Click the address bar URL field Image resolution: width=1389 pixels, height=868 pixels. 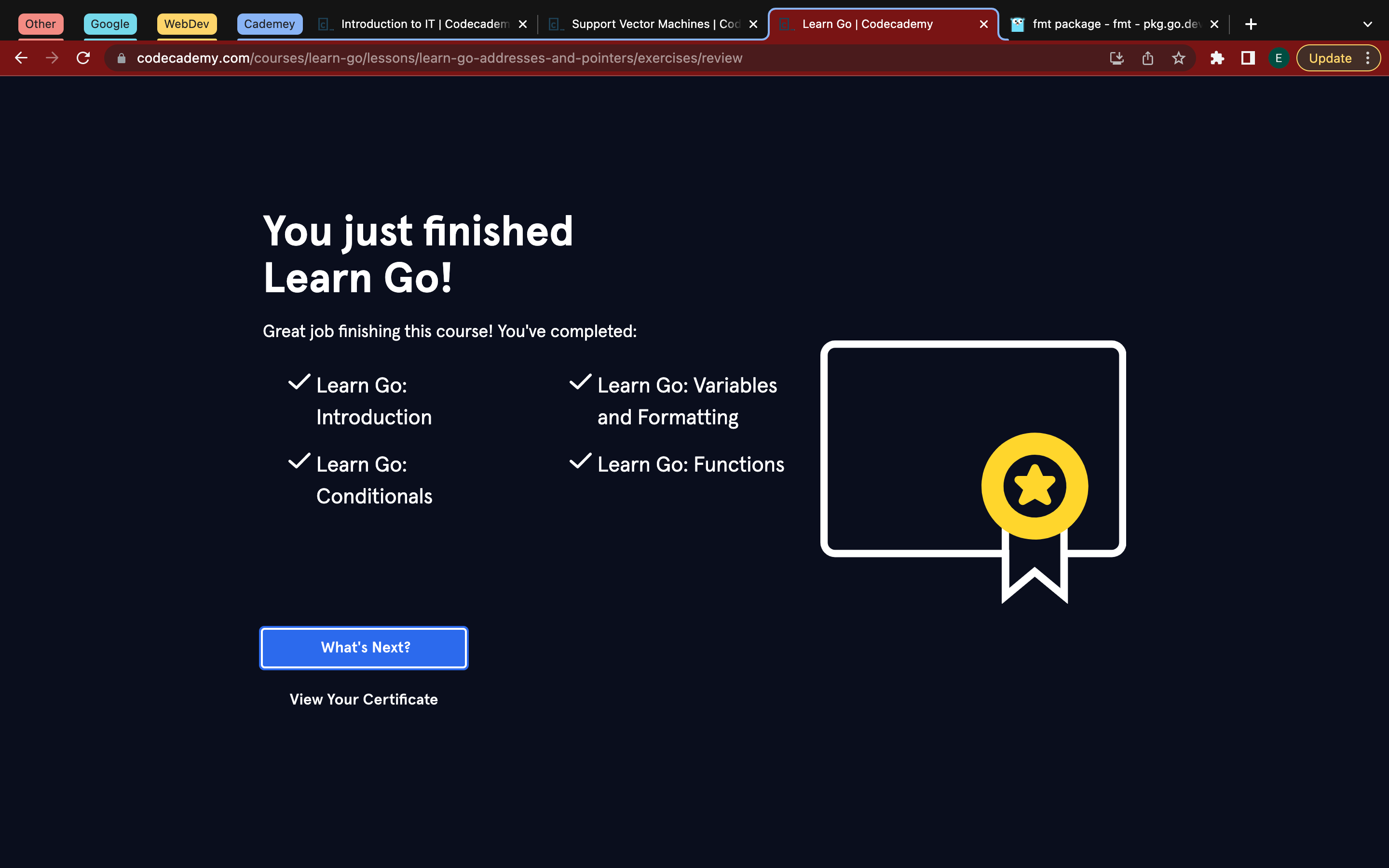(x=440, y=58)
